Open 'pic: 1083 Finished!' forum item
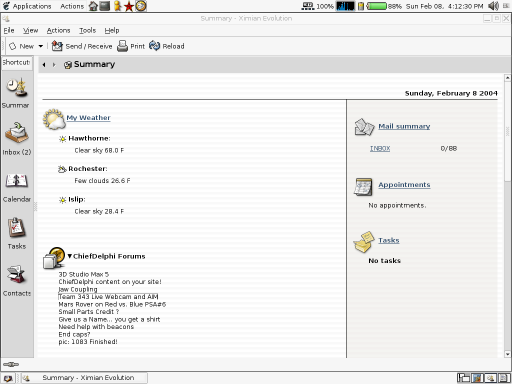The image size is (512, 384). (88, 342)
